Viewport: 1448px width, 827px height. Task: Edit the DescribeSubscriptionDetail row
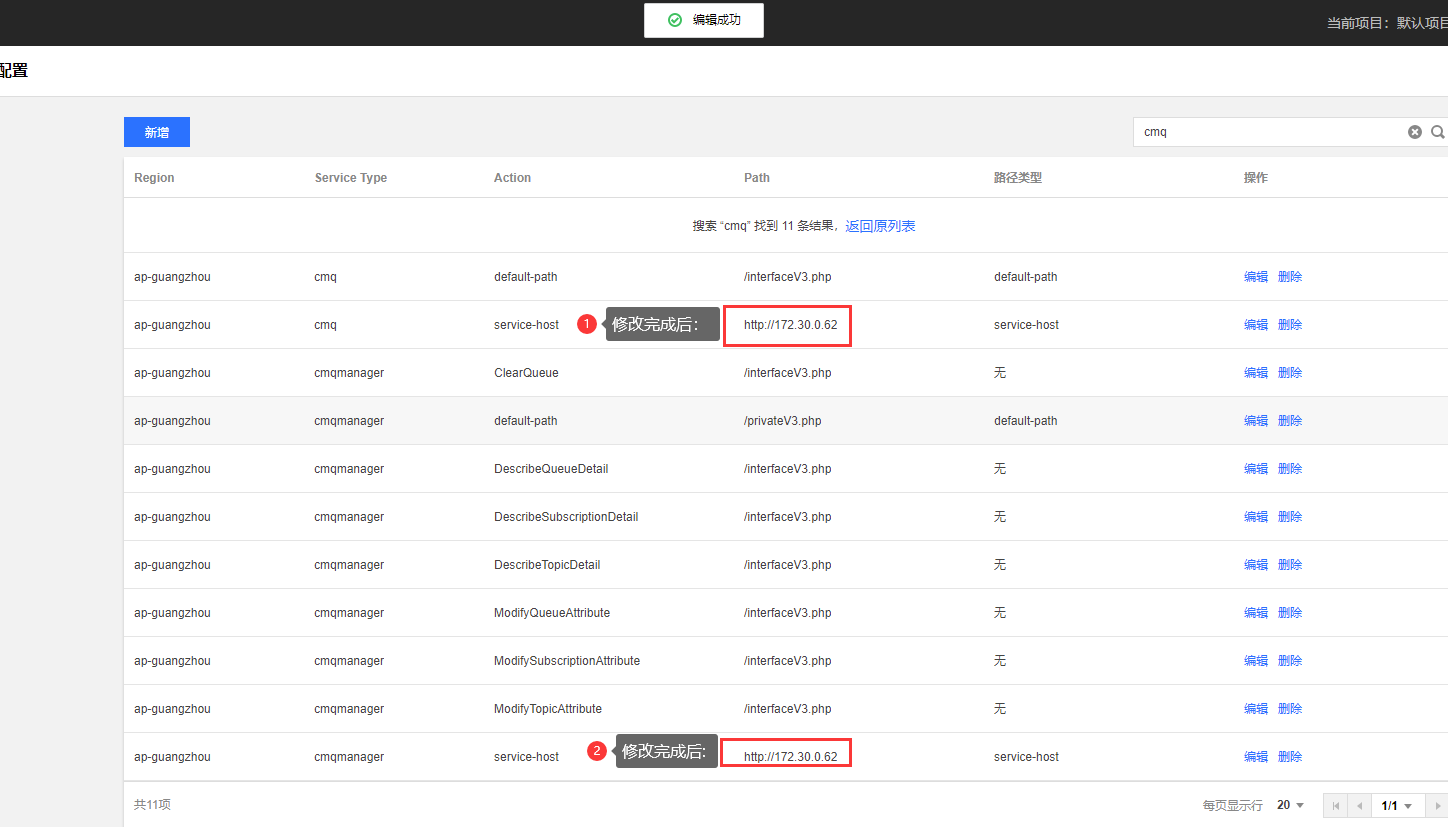coord(1256,517)
